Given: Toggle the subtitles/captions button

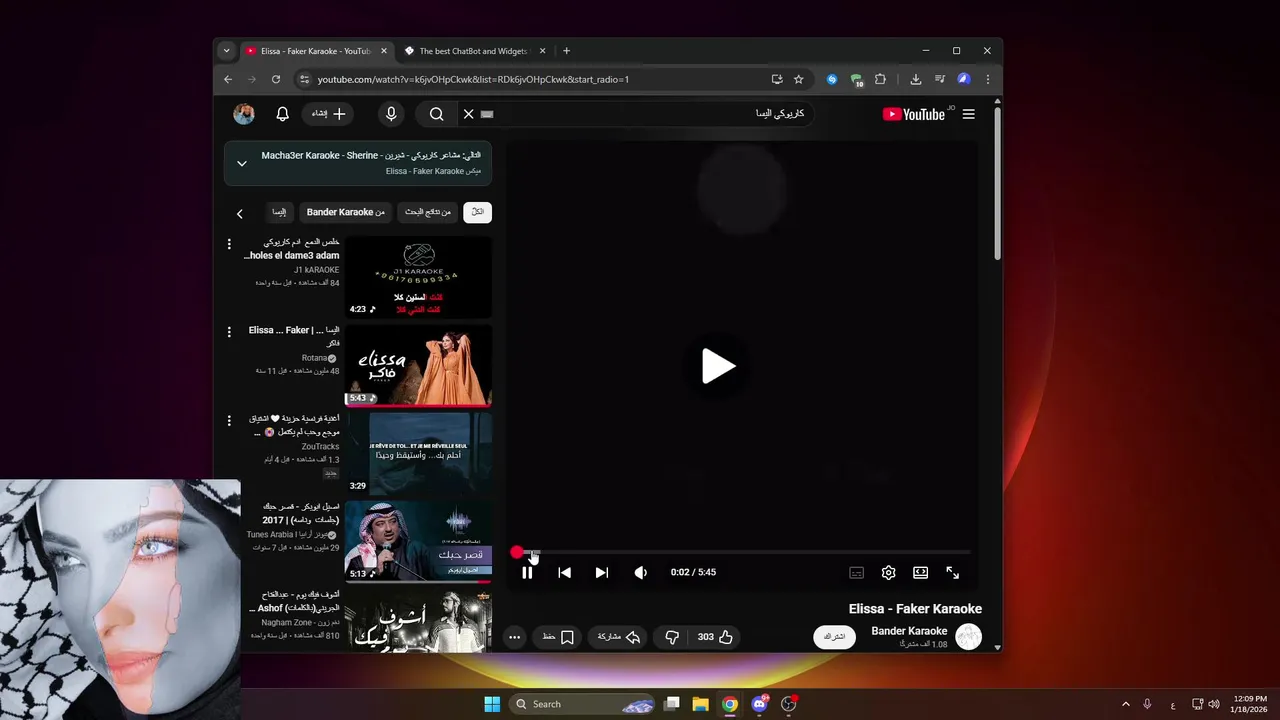Looking at the screenshot, I should click(x=856, y=572).
